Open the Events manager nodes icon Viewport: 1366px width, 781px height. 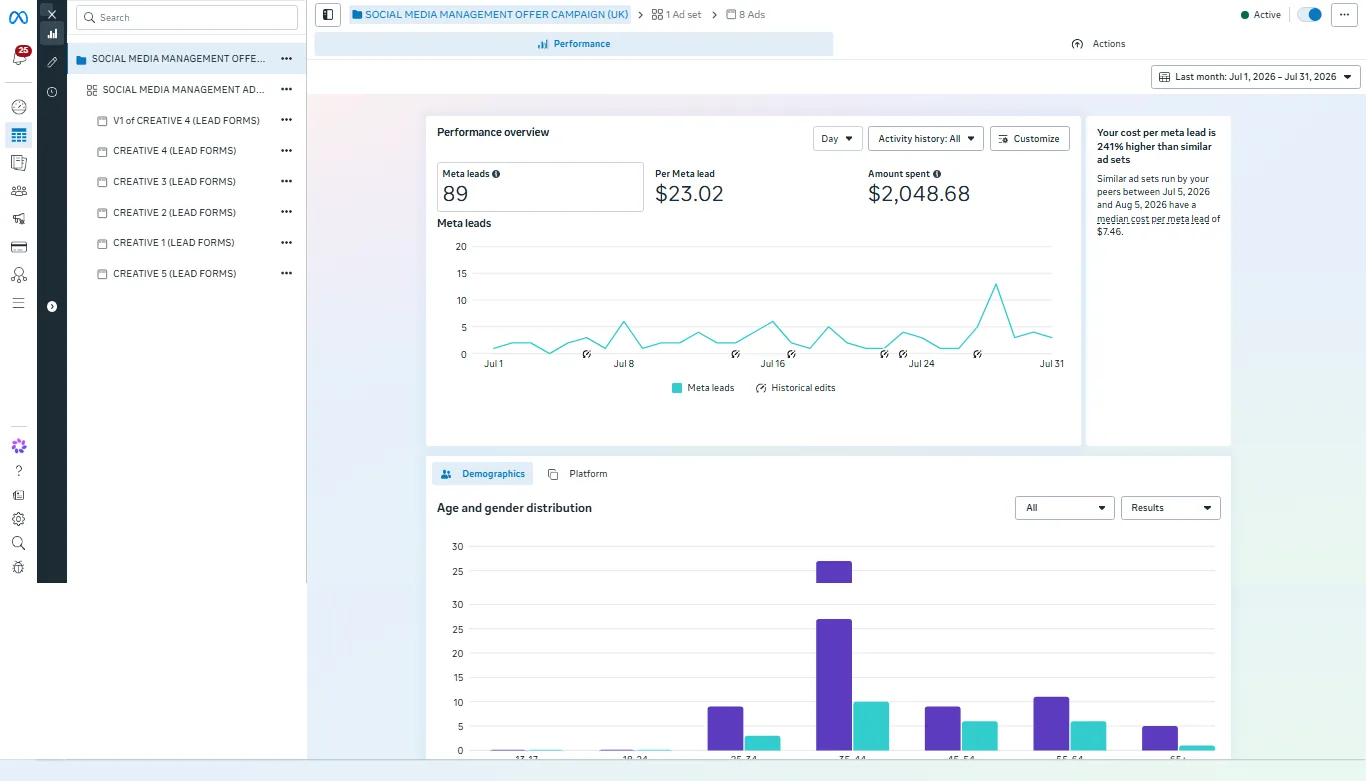pyautogui.click(x=18, y=275)
